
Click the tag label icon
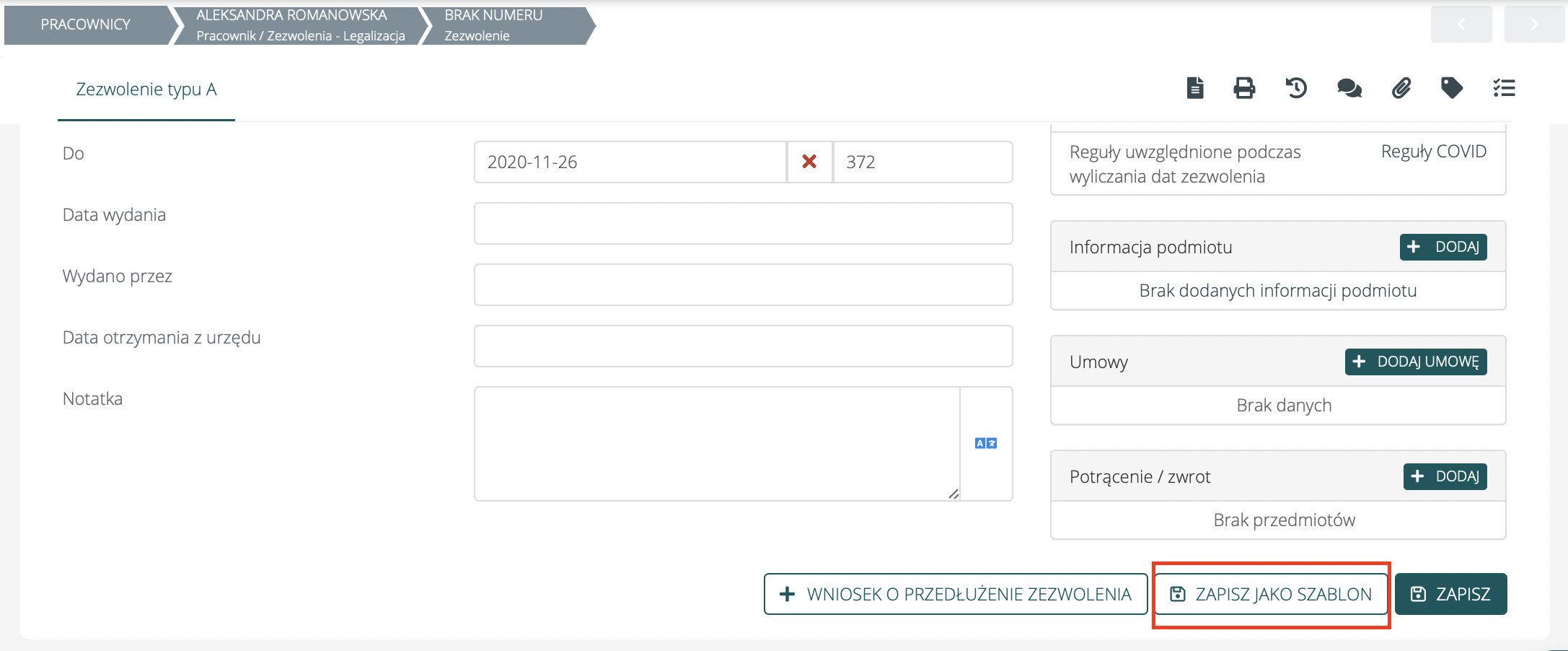(1451, 88)
